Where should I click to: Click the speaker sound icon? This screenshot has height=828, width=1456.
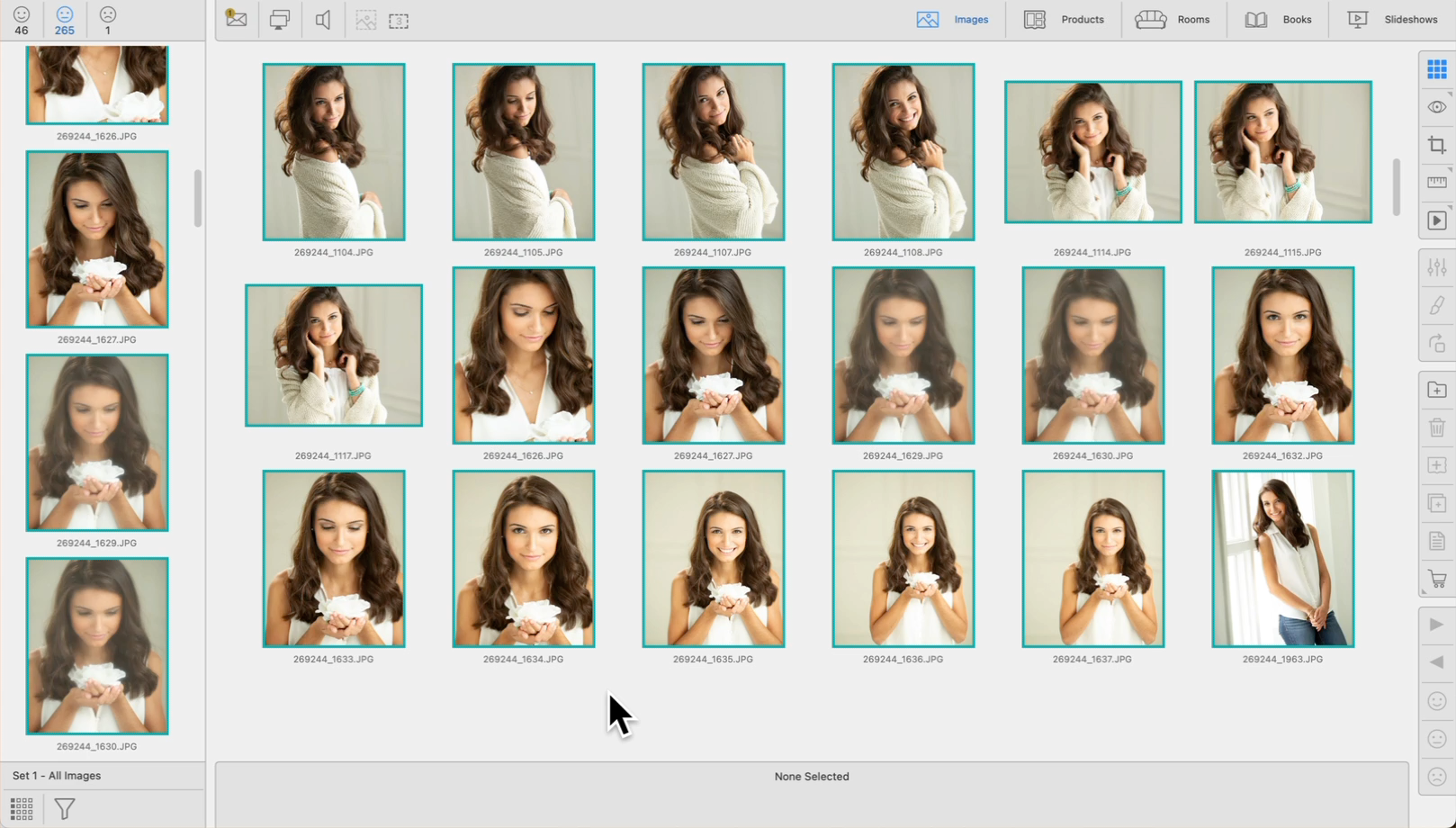click(322, 20)
